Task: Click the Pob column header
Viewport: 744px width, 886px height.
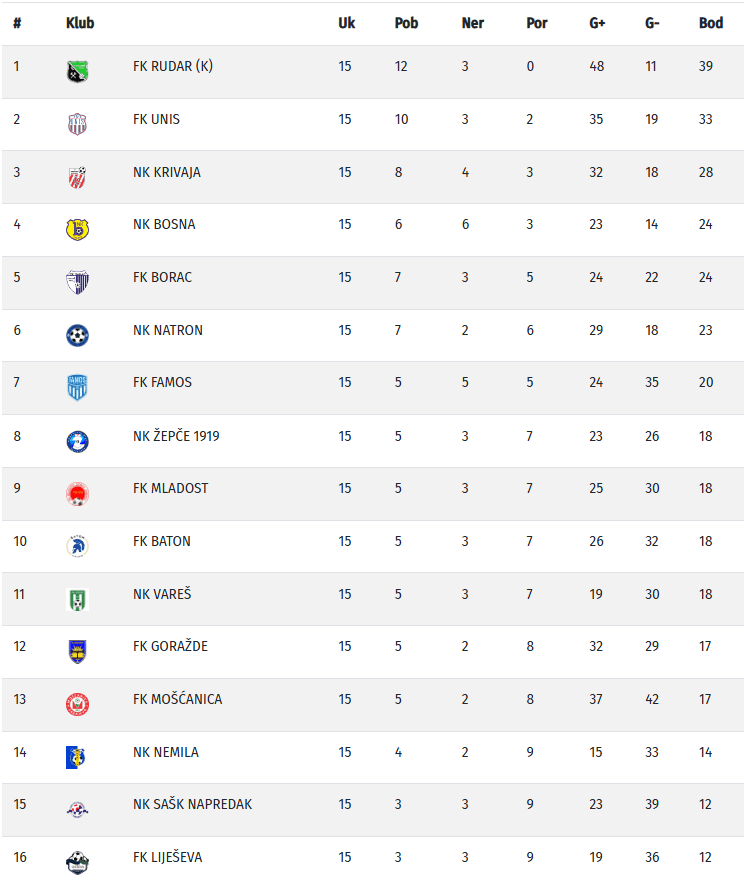Action: click(x=406, y=23)
